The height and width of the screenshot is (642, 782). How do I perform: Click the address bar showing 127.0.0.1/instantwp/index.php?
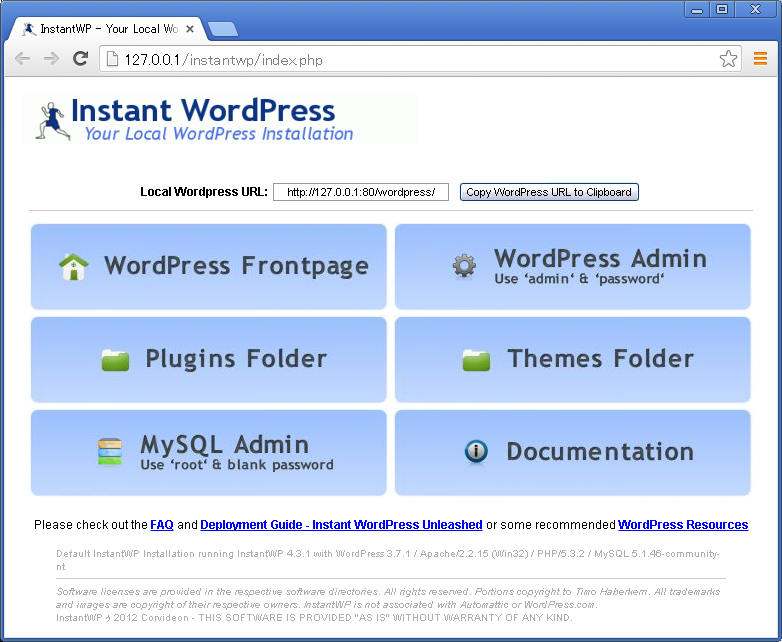point(420,59)
